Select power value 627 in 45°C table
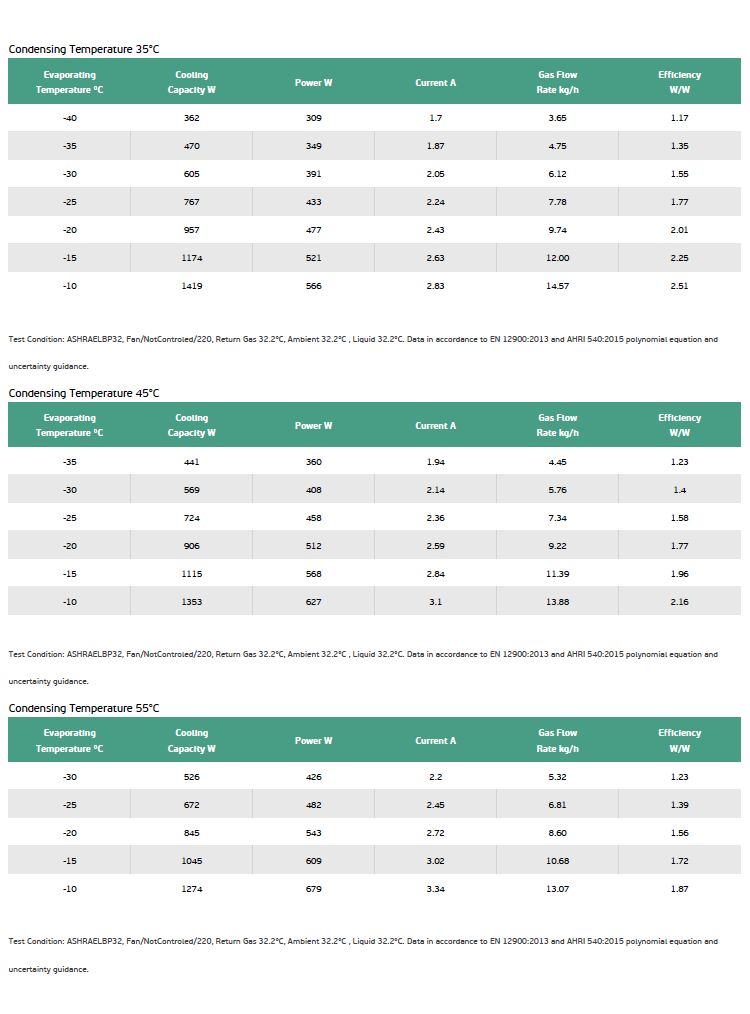 pos(314,602)
